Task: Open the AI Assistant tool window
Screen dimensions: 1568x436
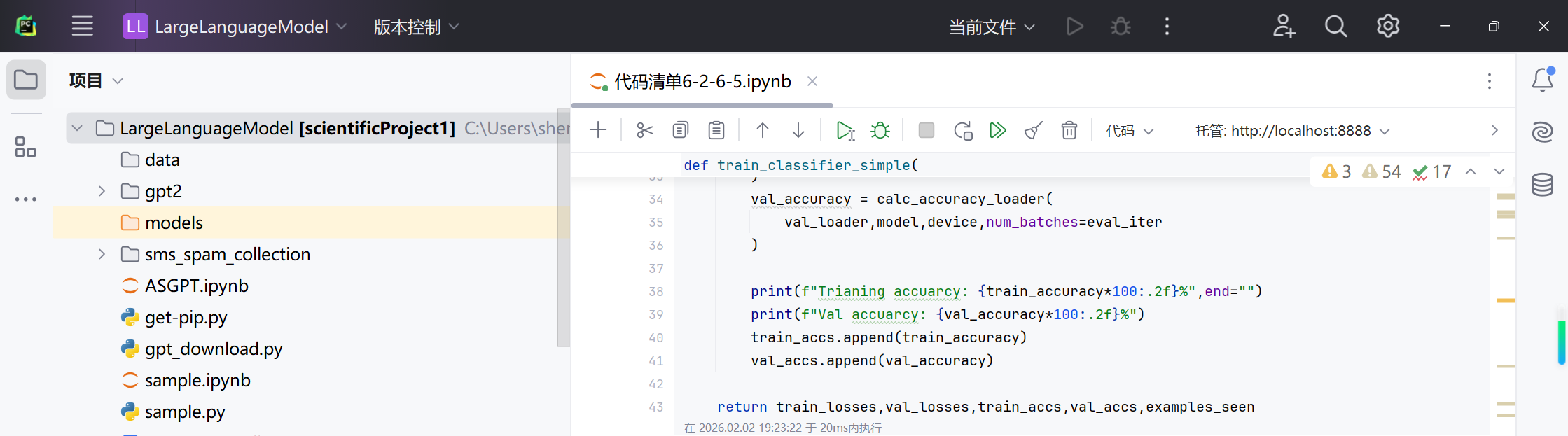Action: tap(1542, 132)
